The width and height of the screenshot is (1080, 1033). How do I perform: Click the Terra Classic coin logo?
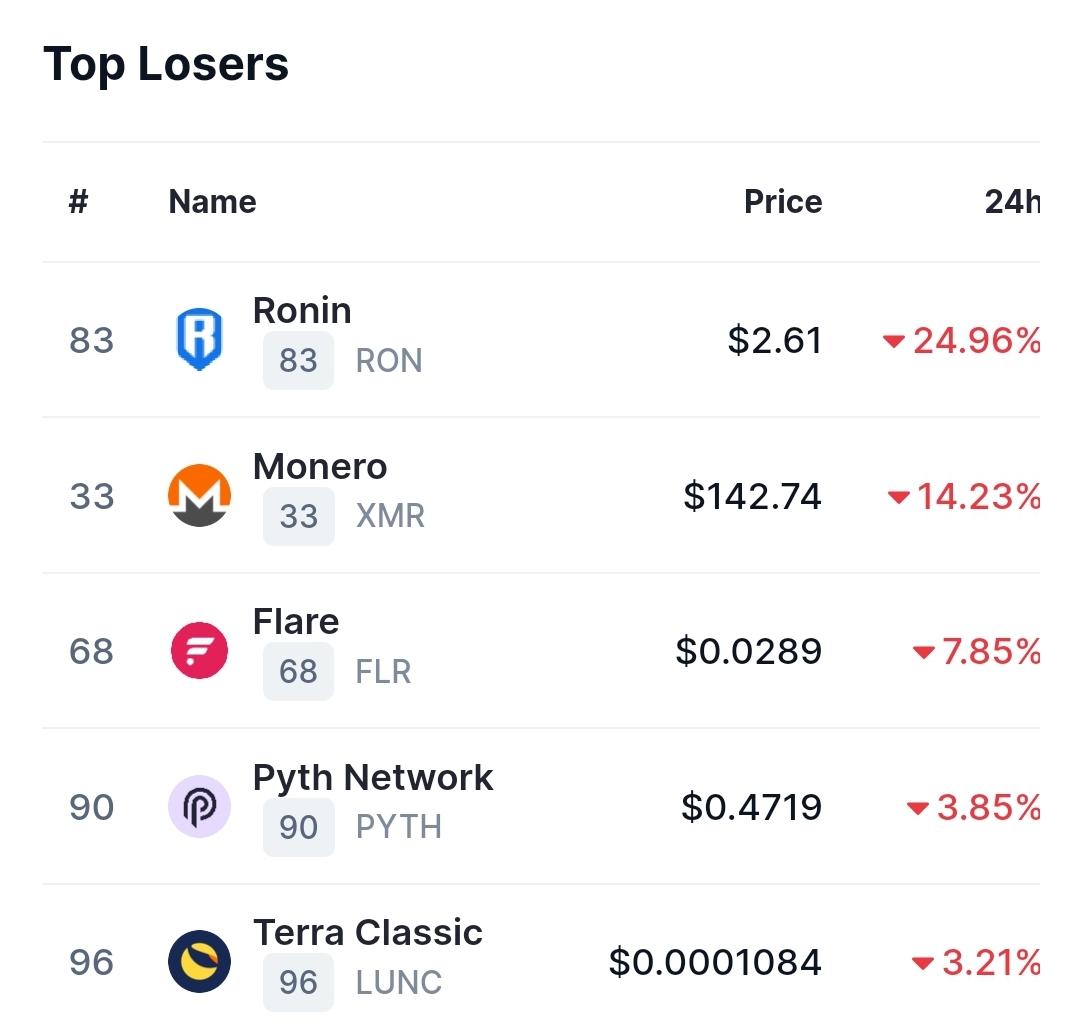(x=199, y=961)
